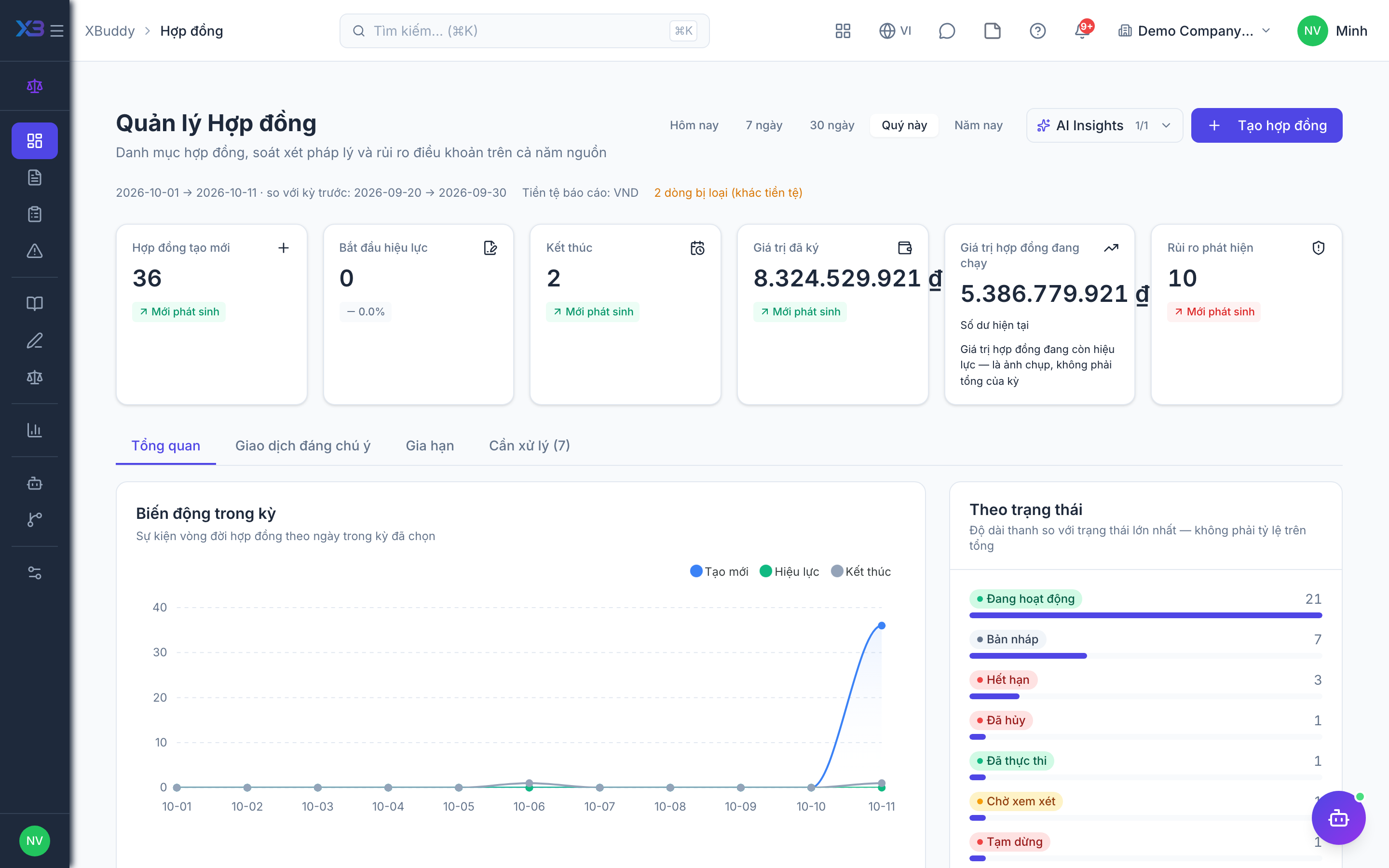
Task: Click the Đang hoạt động status badge
Action: click(1025, 599)
